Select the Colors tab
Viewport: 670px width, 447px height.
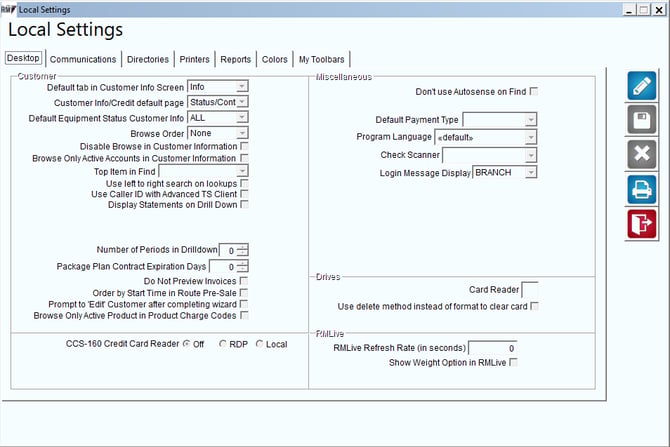[x=274, y=59]
